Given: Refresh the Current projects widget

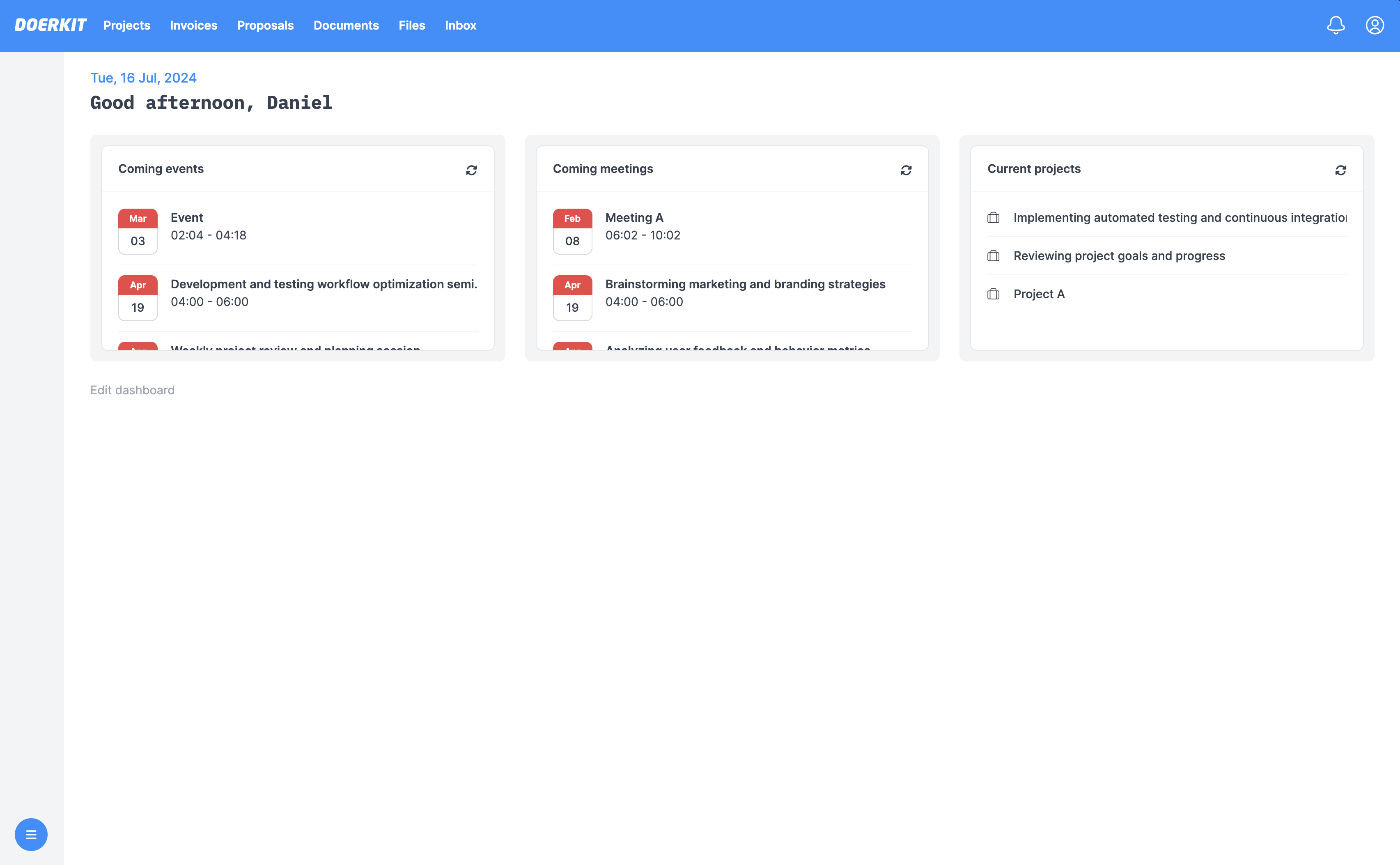Looking at the screenshot, I should [x=1340, y=170].
